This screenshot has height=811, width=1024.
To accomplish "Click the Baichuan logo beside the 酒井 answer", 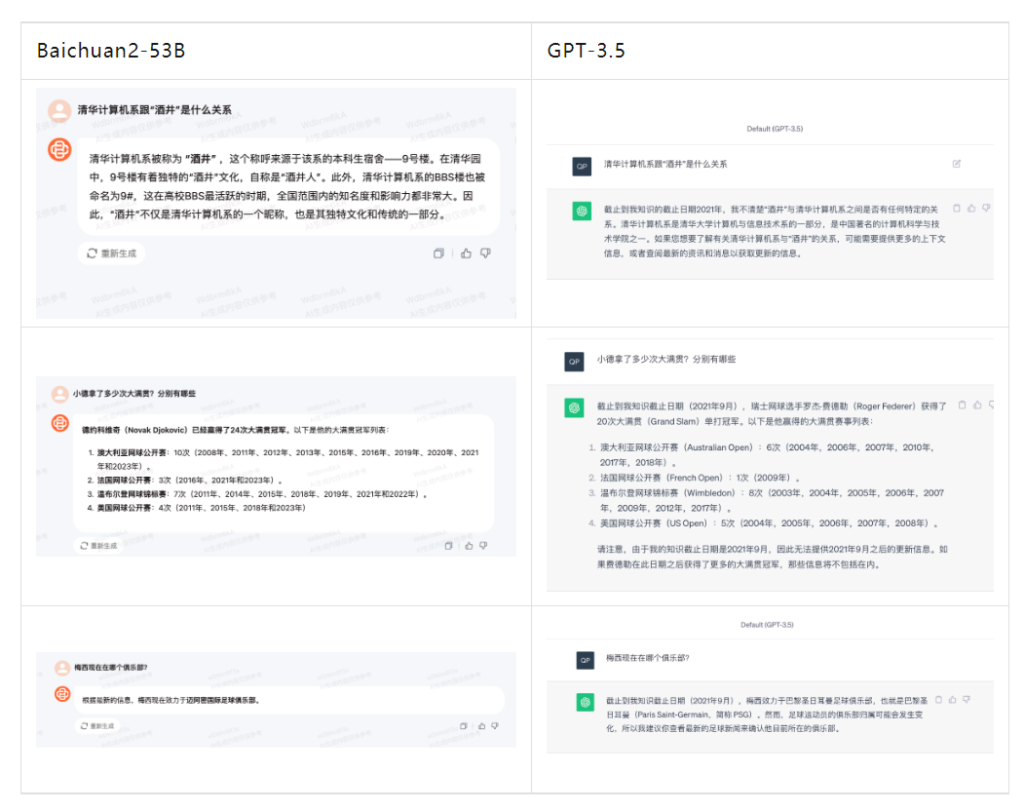I will pyautogui.click(x=59, y=150).
